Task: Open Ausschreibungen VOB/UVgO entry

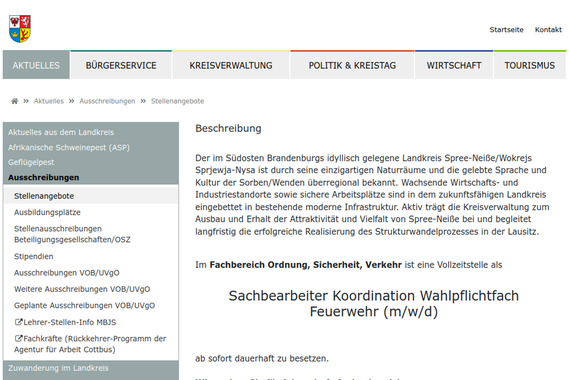Action: [66, 273]
